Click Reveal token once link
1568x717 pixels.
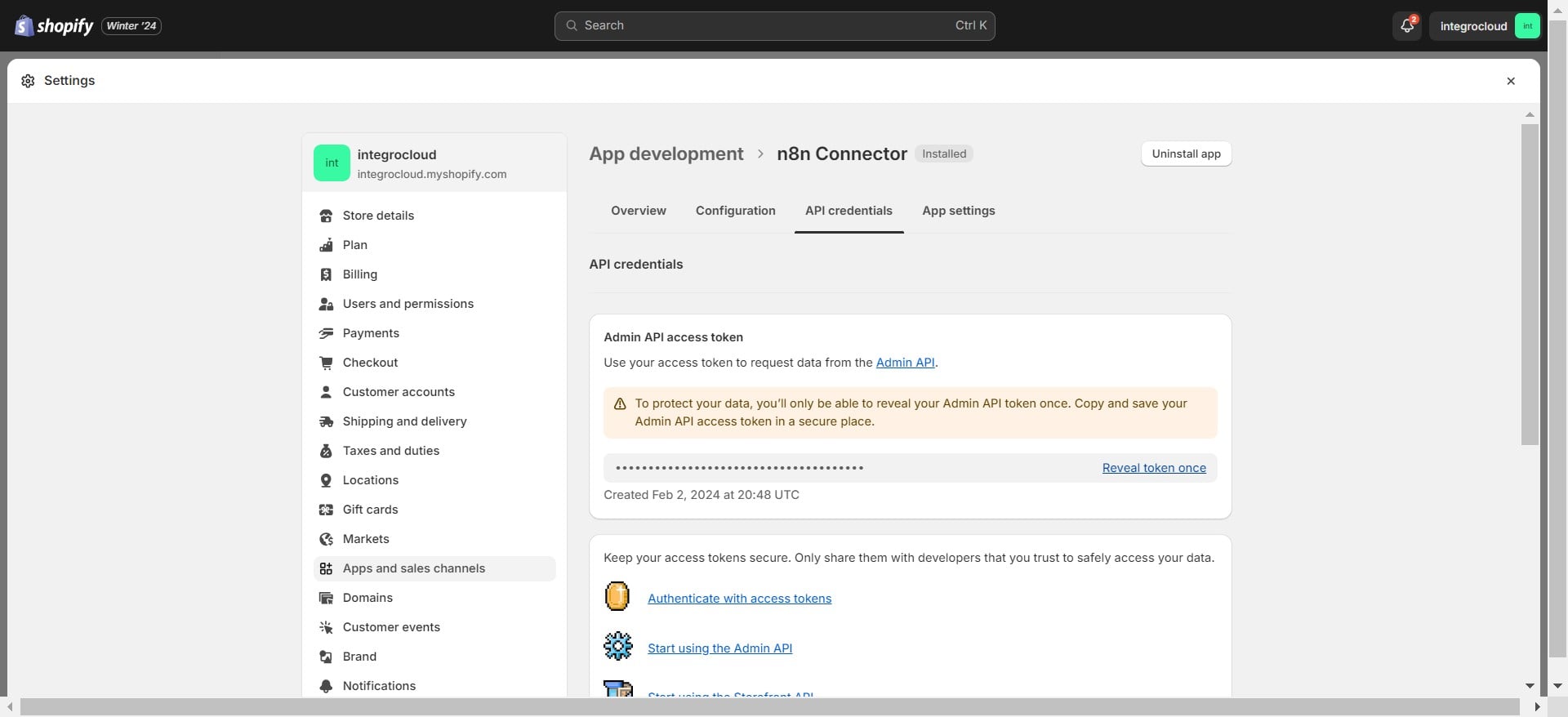click(x=1153, y=468)
